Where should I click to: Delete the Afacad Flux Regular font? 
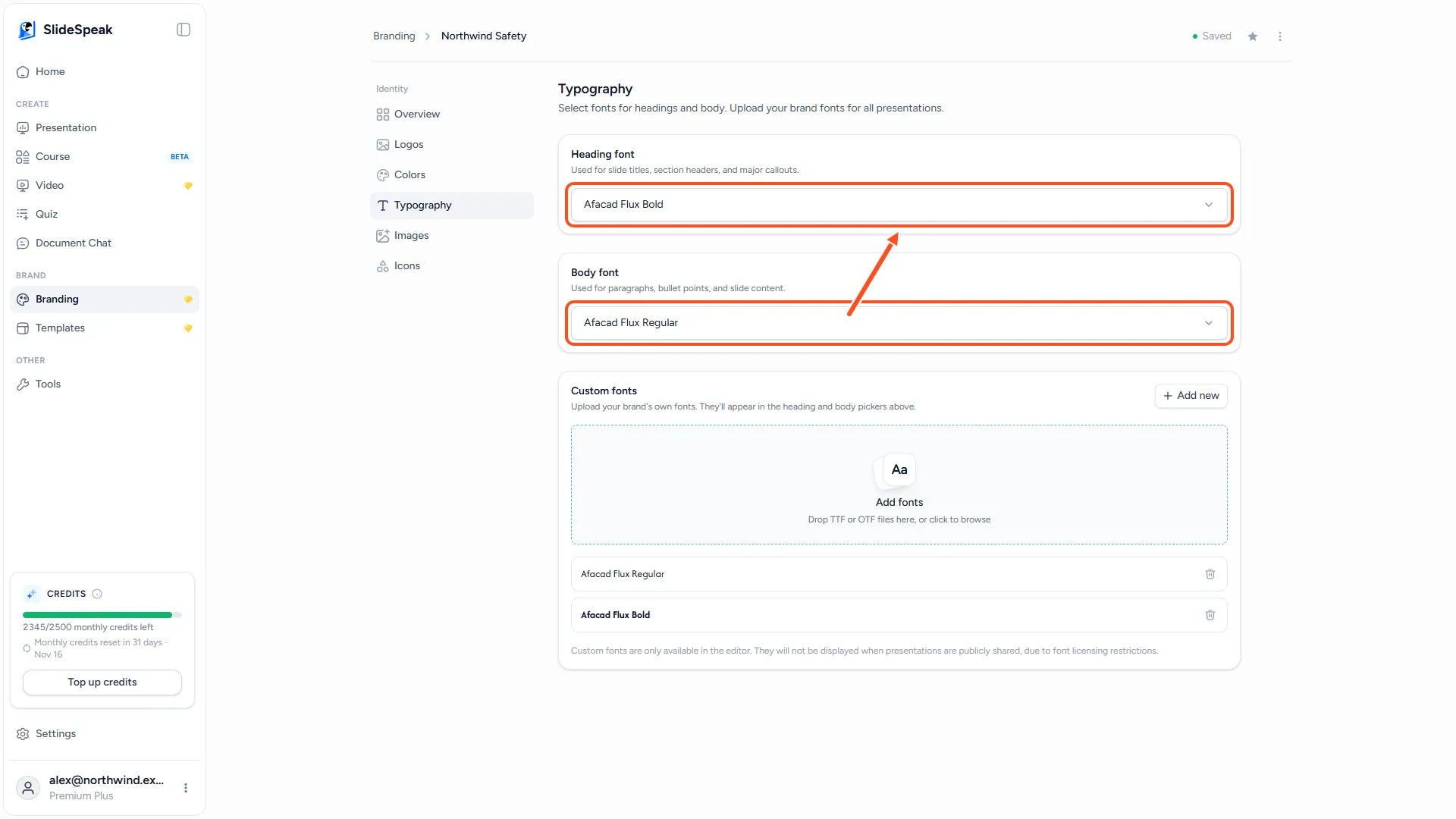coord(1210,574)
